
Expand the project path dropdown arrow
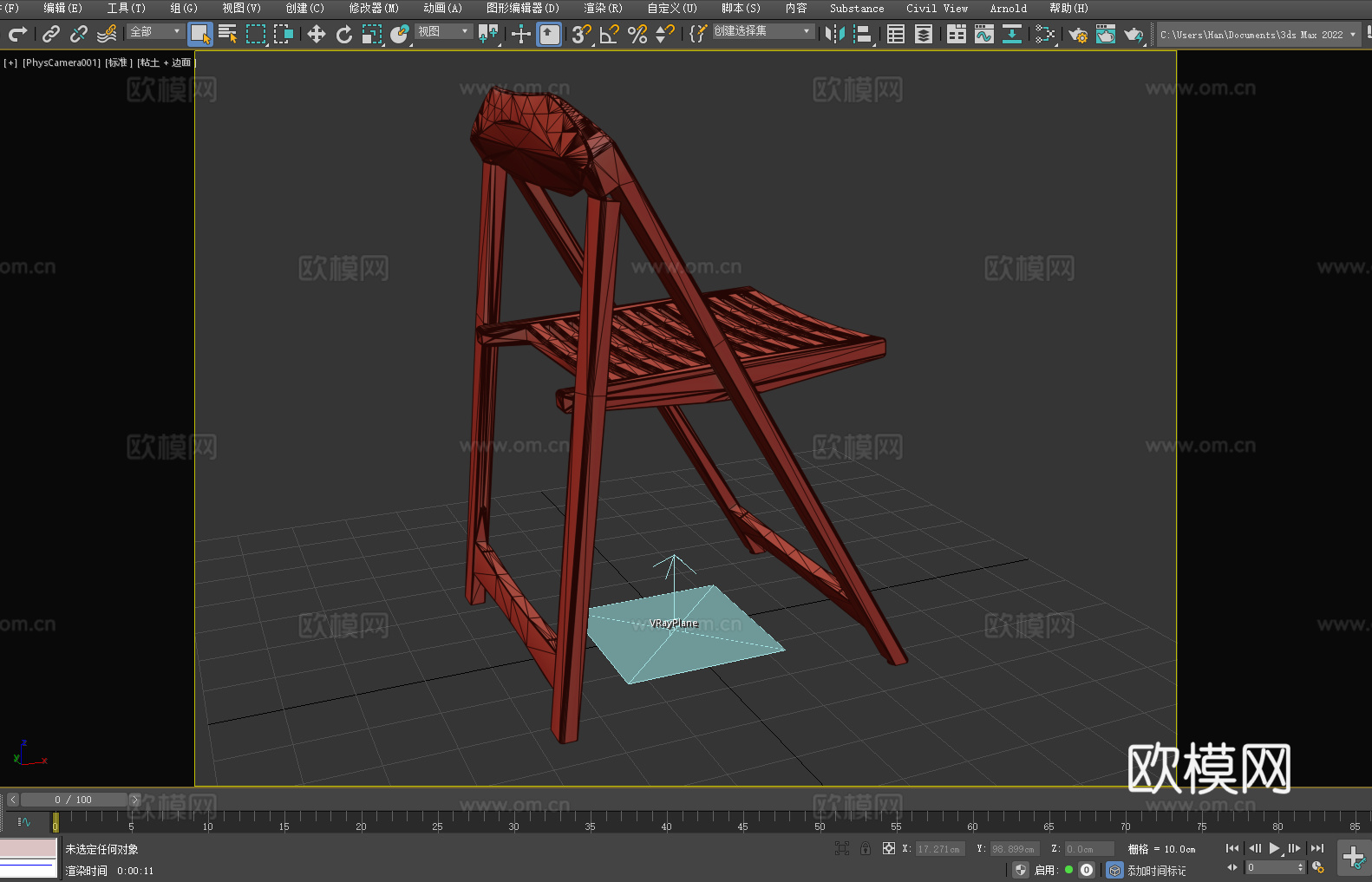(x=1353, y=35)
